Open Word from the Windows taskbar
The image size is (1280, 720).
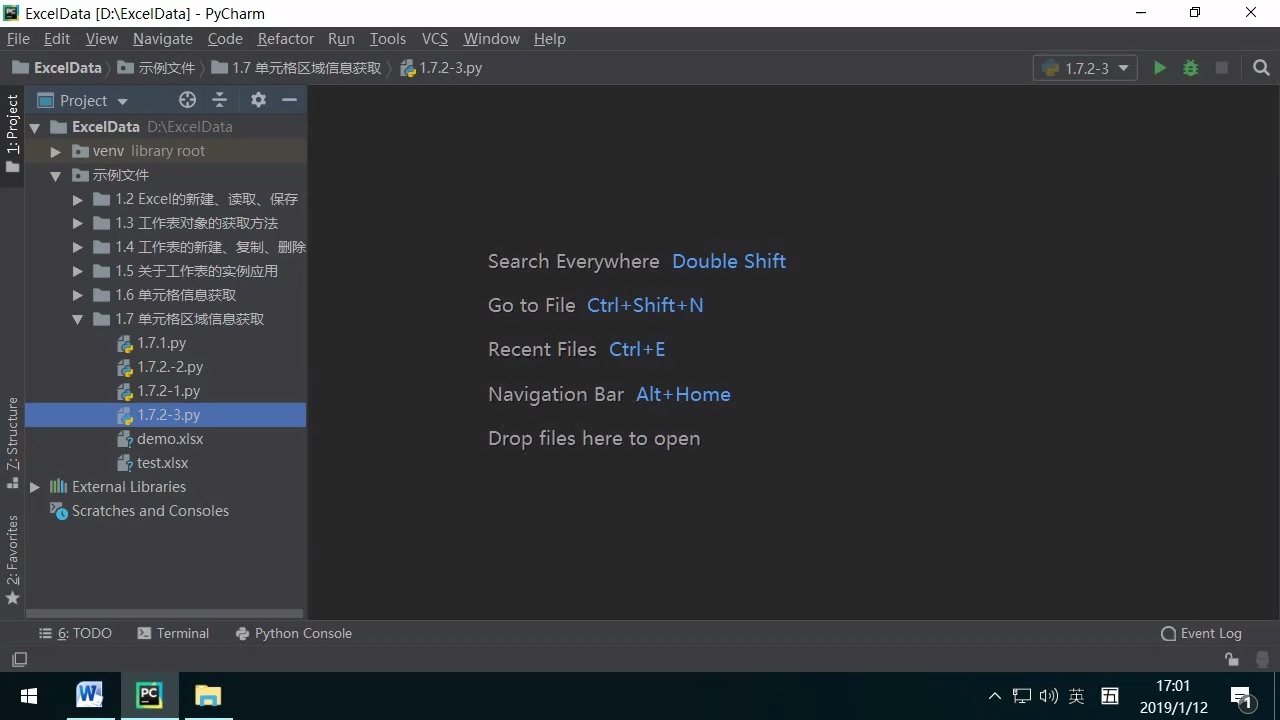tap(89, 695)
